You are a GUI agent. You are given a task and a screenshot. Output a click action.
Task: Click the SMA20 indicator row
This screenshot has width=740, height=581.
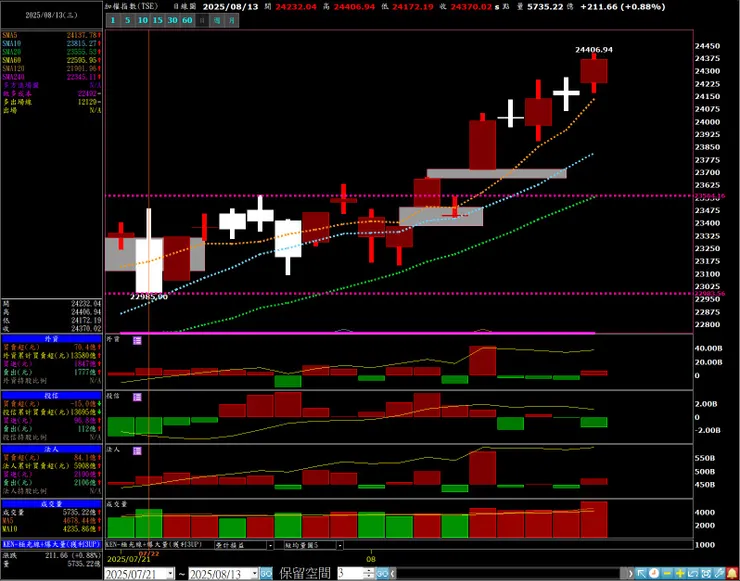click(51, 51)
